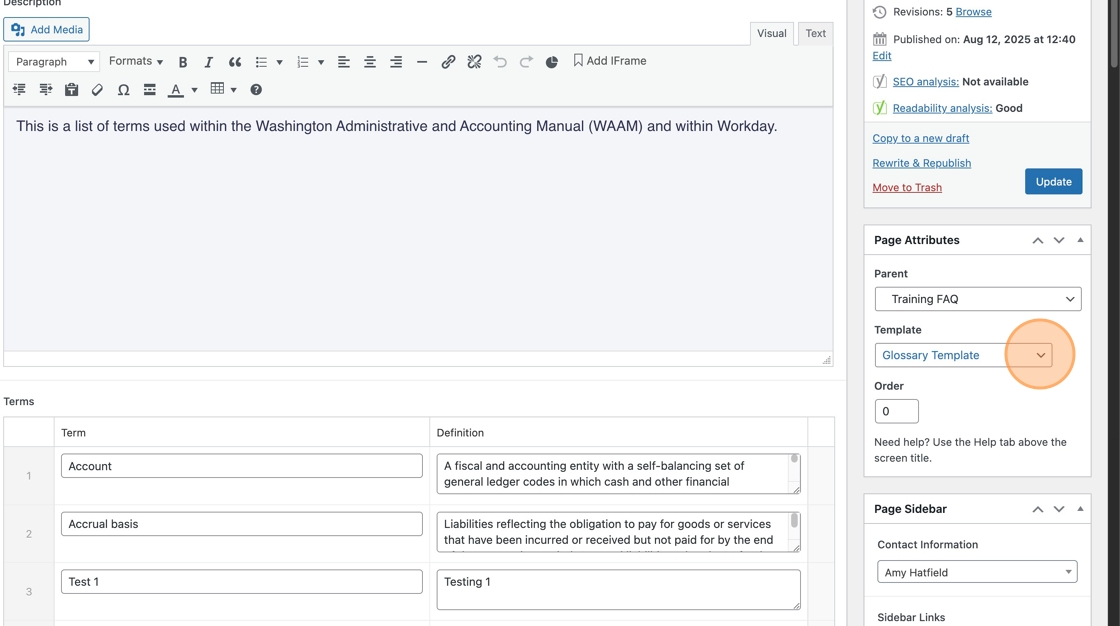1120x626 pixels.
Task: Click the insert link icon
Action: click(448, 62)
